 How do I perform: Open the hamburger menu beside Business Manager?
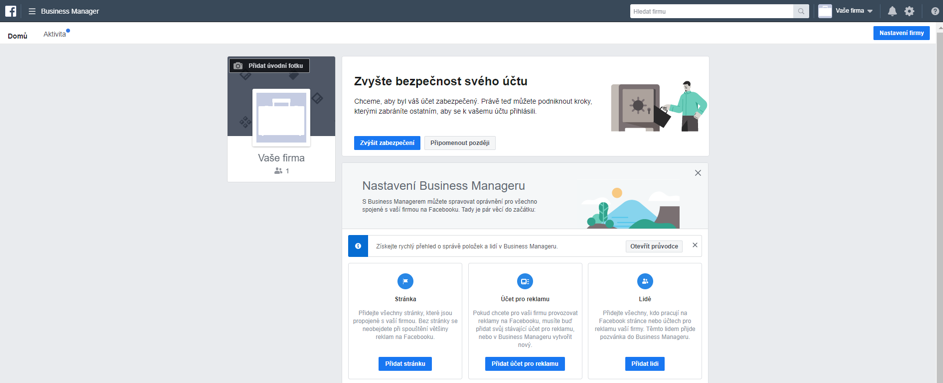32,11
